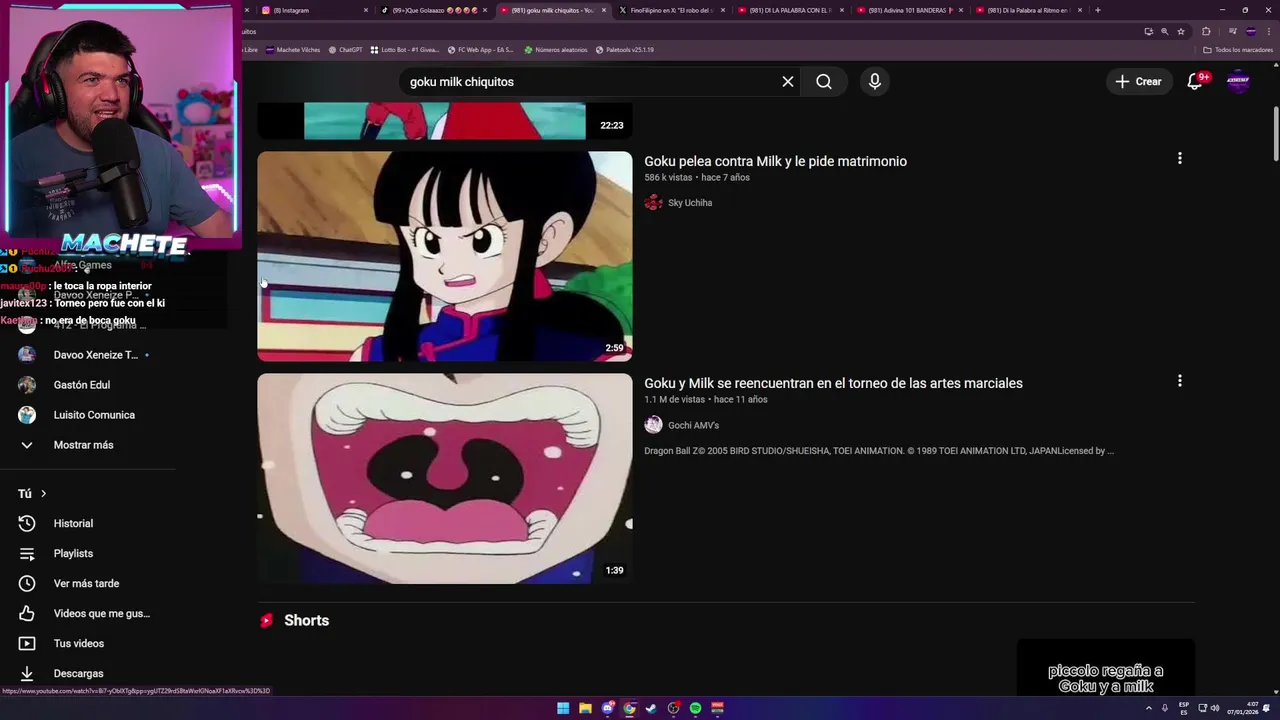
Task: Open 'FC Web App - EA S...' bookmark
Action: 480,49
